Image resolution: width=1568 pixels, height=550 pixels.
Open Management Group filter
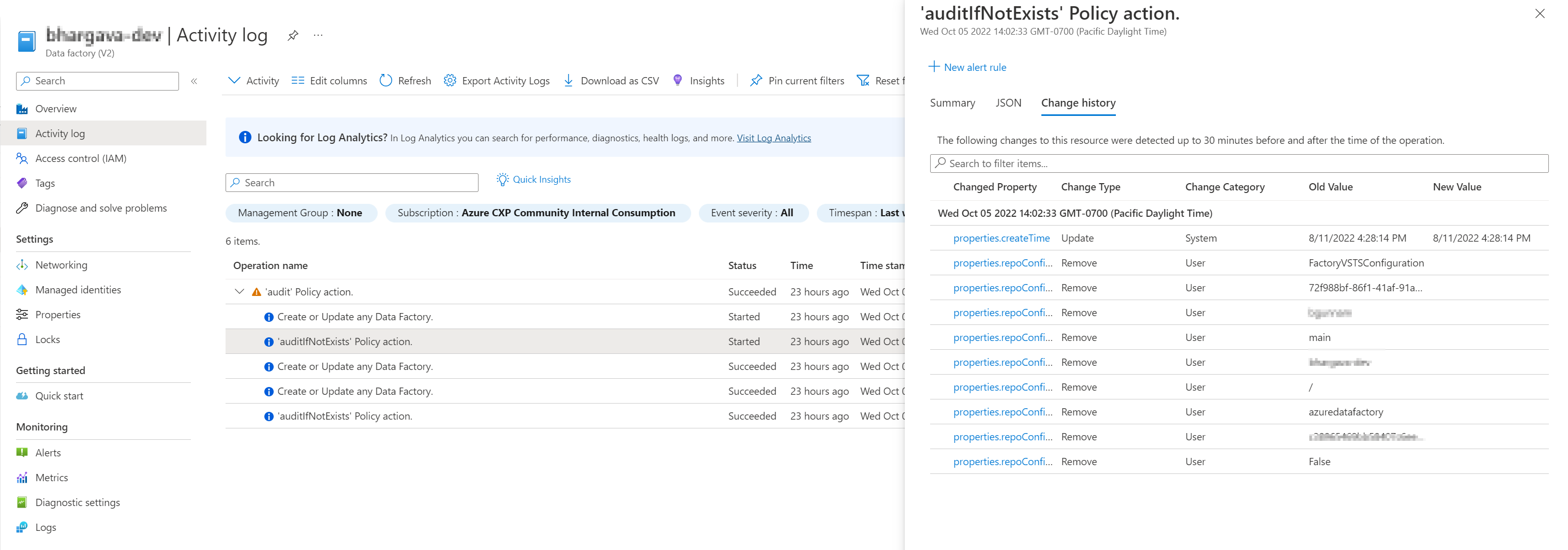point(301,213)
